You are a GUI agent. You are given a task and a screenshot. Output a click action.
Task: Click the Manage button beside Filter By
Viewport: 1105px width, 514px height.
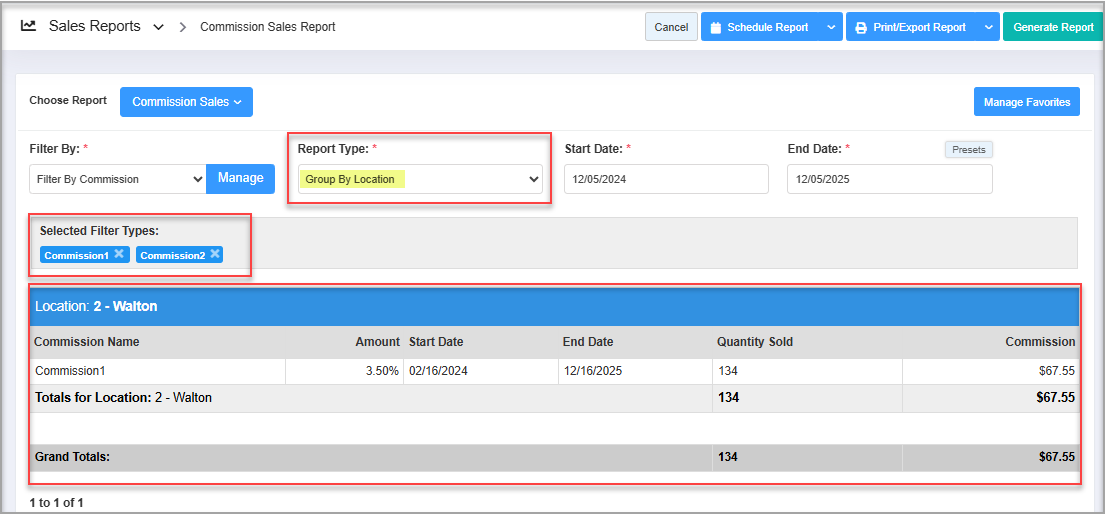[x=240, y=178]
